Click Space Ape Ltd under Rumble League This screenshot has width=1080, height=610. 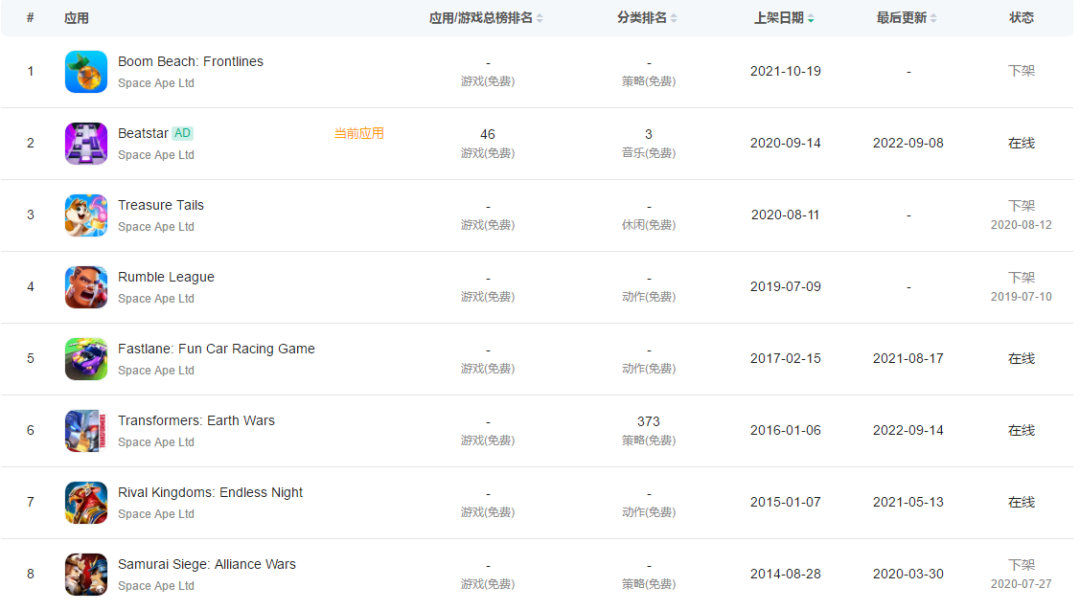coord(156,299)
